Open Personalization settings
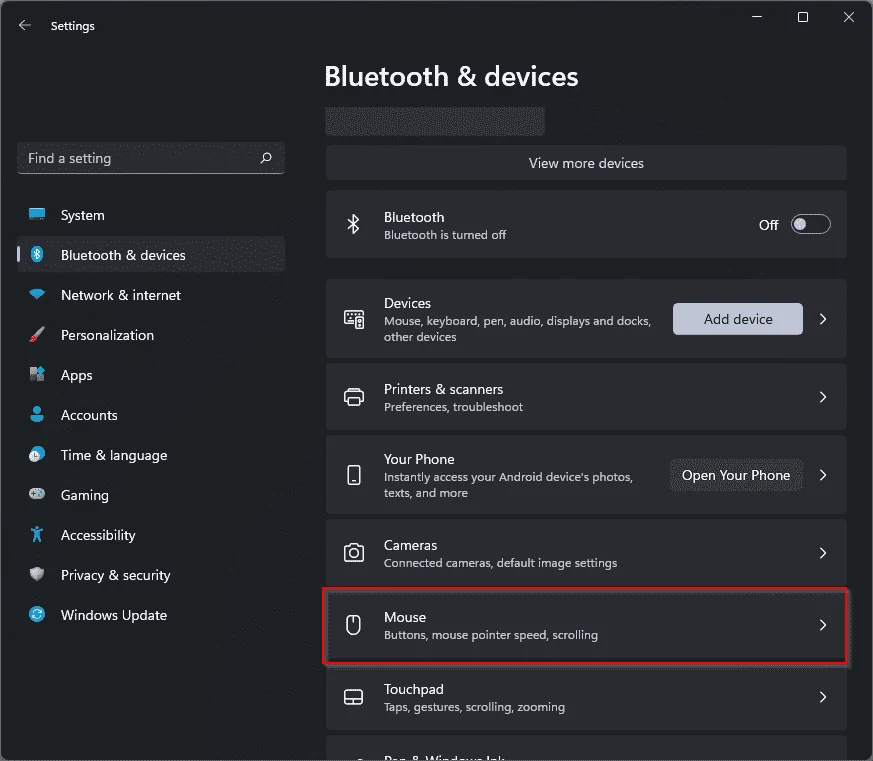873x761 pixels. click(151, 335)
